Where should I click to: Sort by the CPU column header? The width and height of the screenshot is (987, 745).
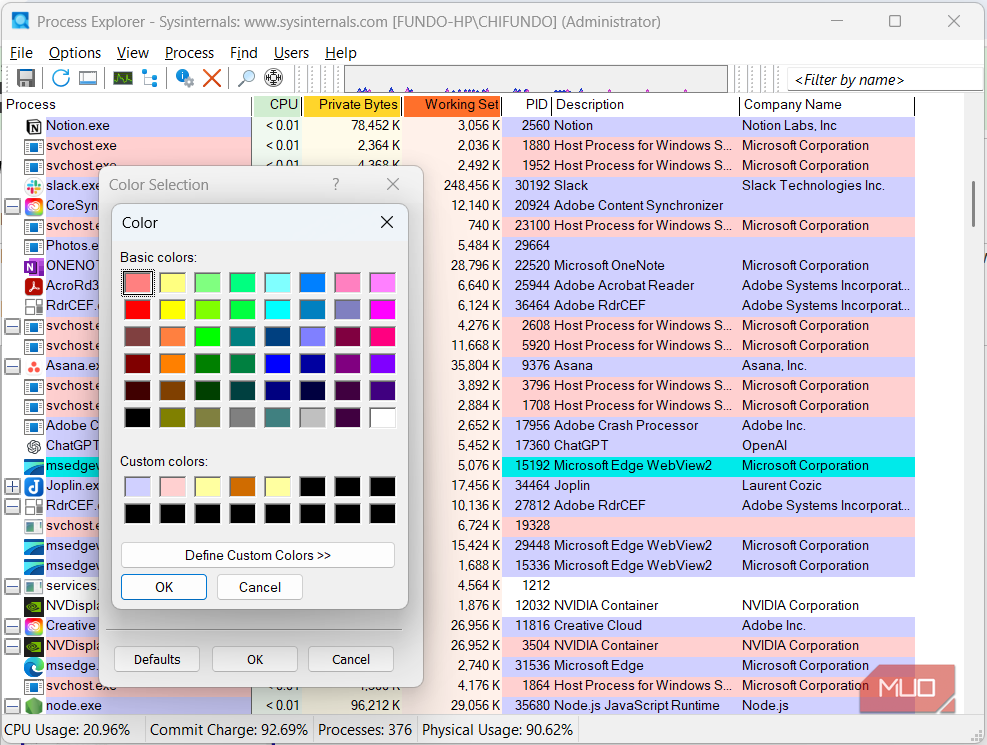278,105
